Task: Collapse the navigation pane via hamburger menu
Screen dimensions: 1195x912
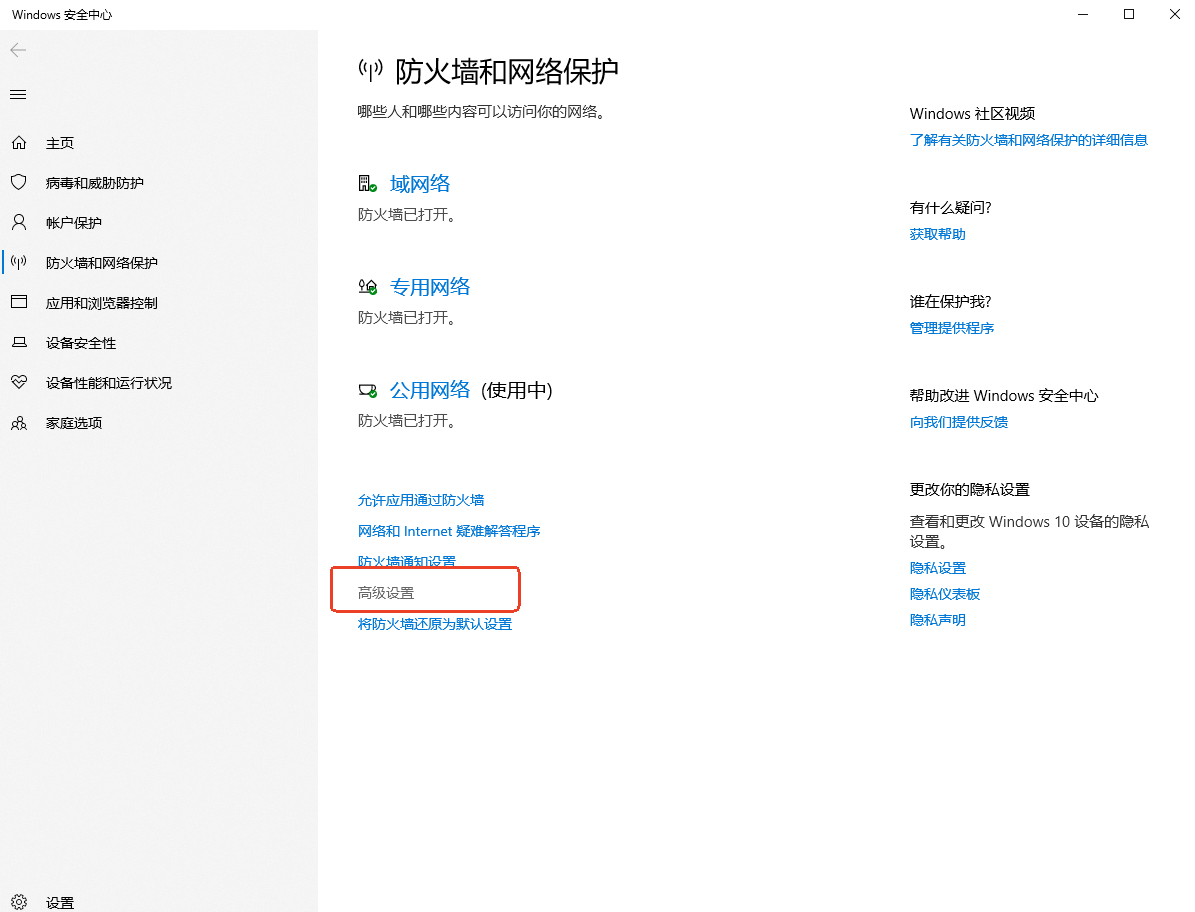Action: tap(18, 94)
